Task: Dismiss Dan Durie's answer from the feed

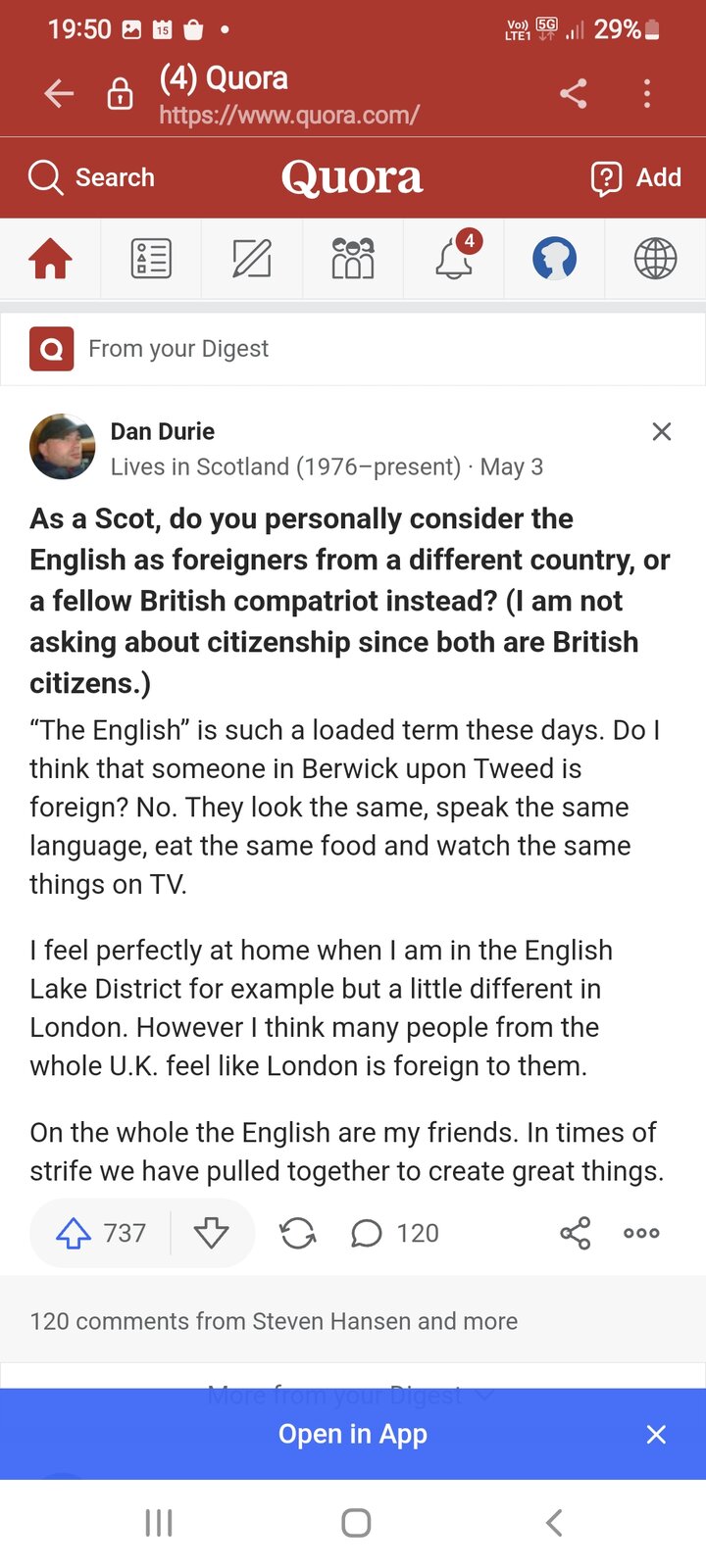Action: coord(662,431)
